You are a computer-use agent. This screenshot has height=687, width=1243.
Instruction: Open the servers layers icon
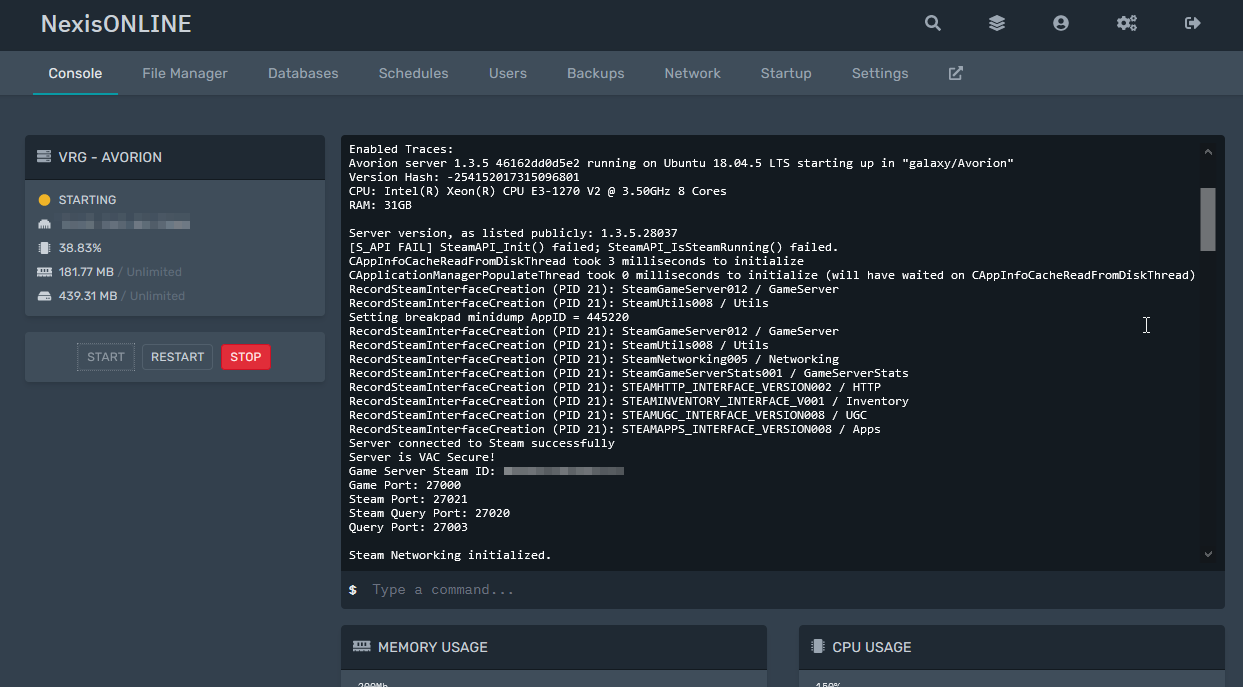click(997, 23)
